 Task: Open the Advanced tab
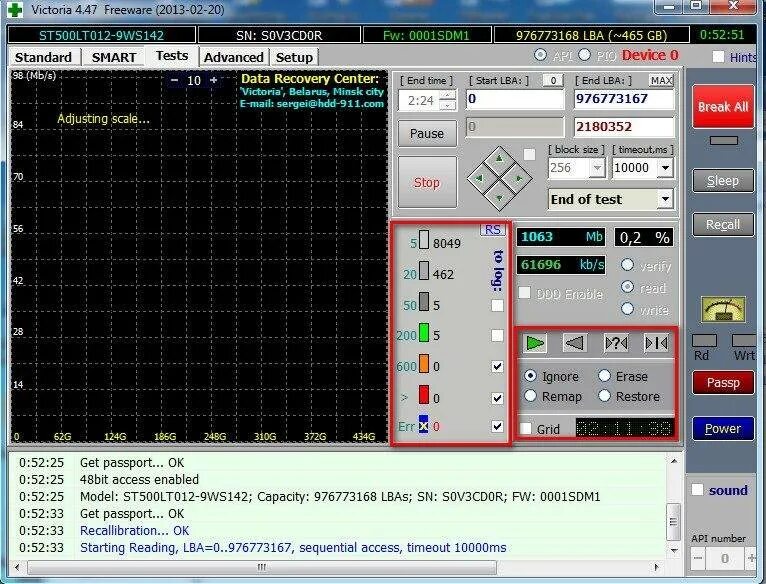[234, 57]
